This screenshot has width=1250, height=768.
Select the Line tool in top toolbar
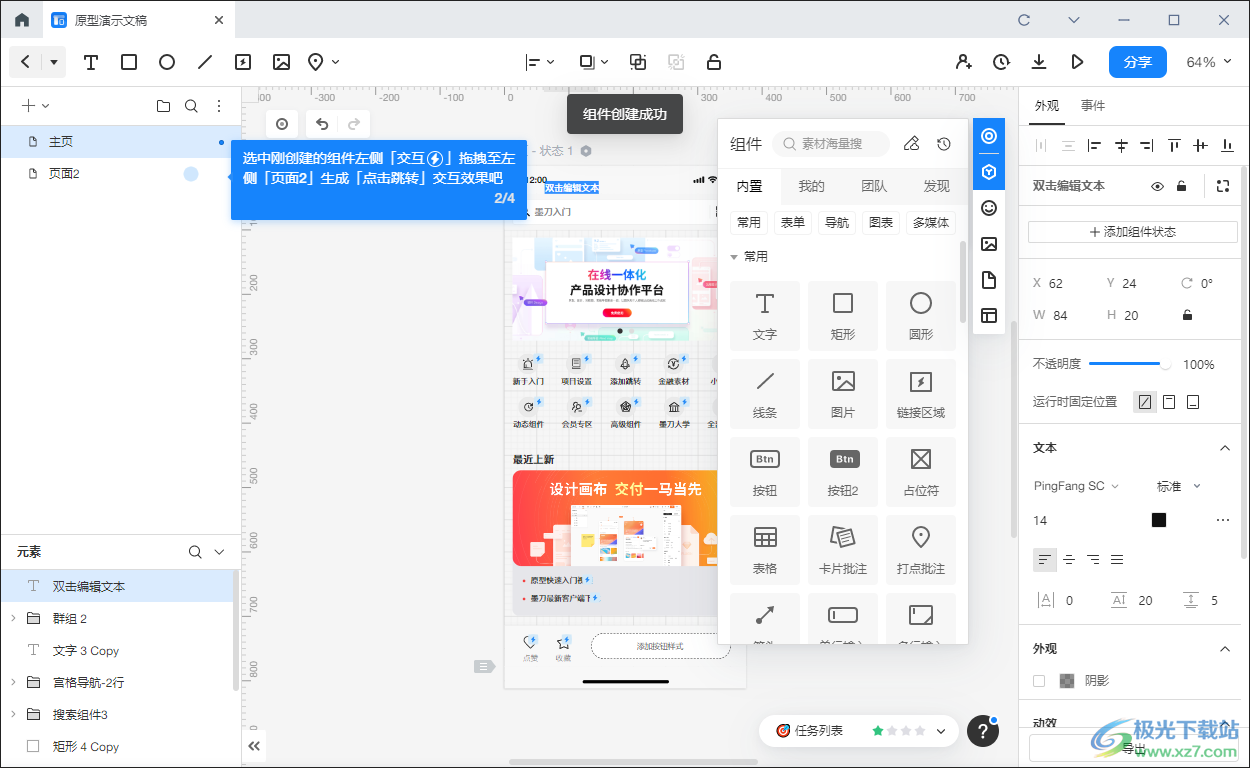pyautogui.click(x=205, y=62)
